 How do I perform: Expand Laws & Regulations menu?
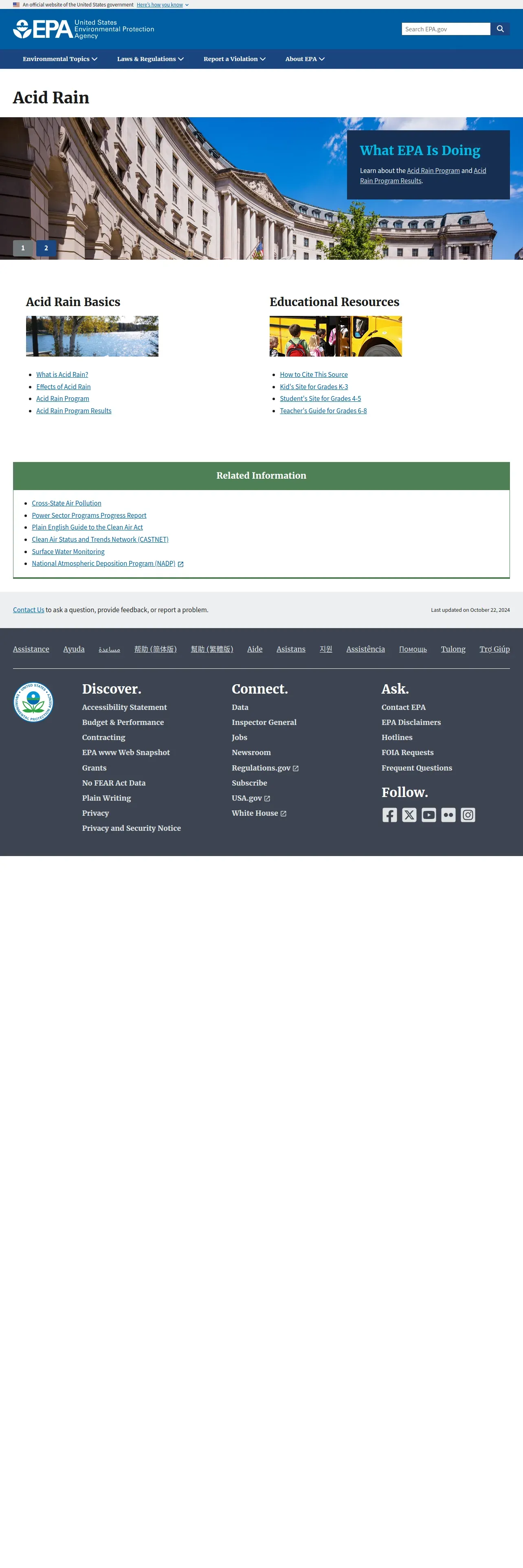tap(150, 59)
